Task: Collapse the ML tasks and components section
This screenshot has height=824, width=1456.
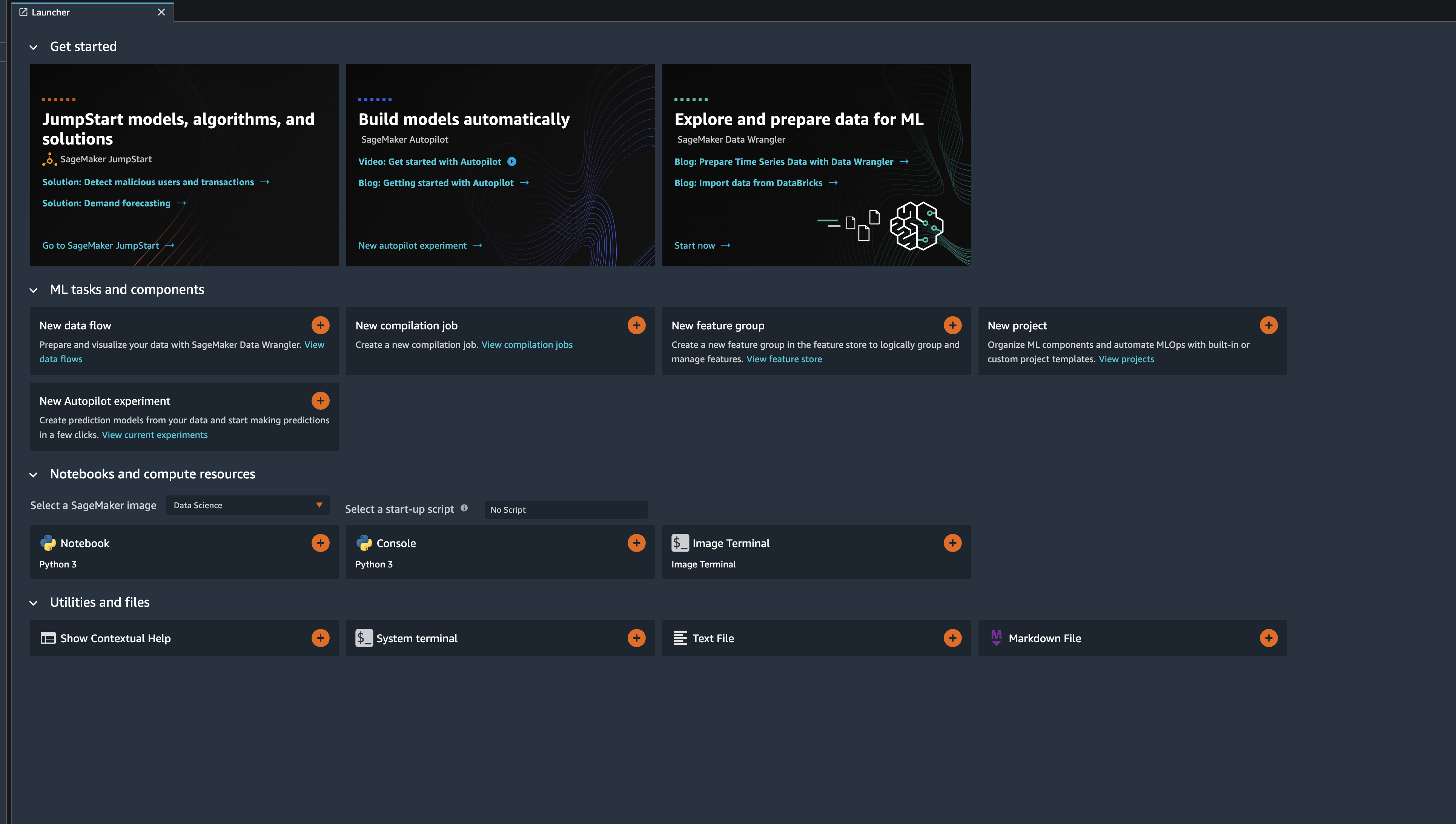Action: click(33, 291)
